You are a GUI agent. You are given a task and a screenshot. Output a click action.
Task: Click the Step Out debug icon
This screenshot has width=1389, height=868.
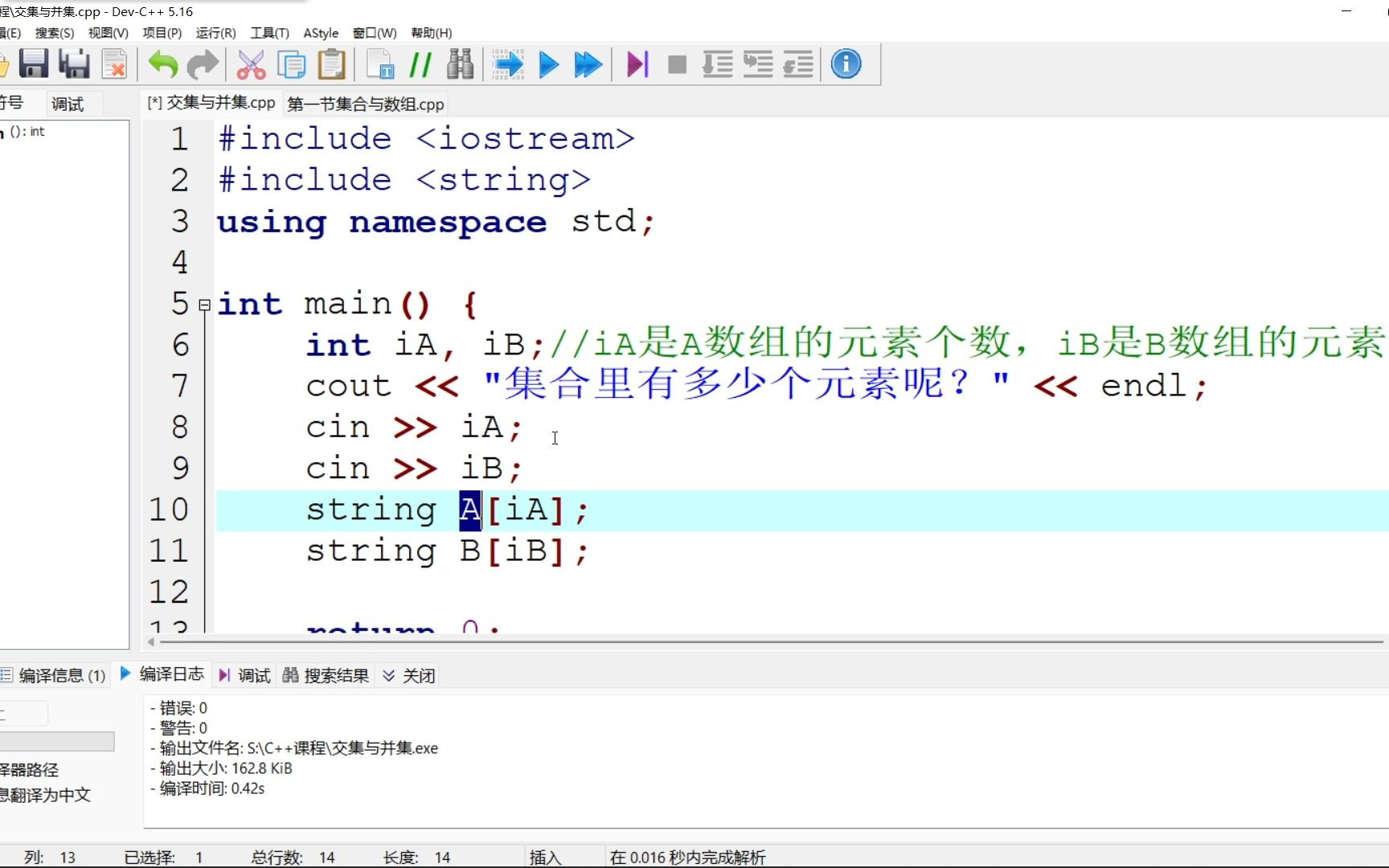click(798, 64)
